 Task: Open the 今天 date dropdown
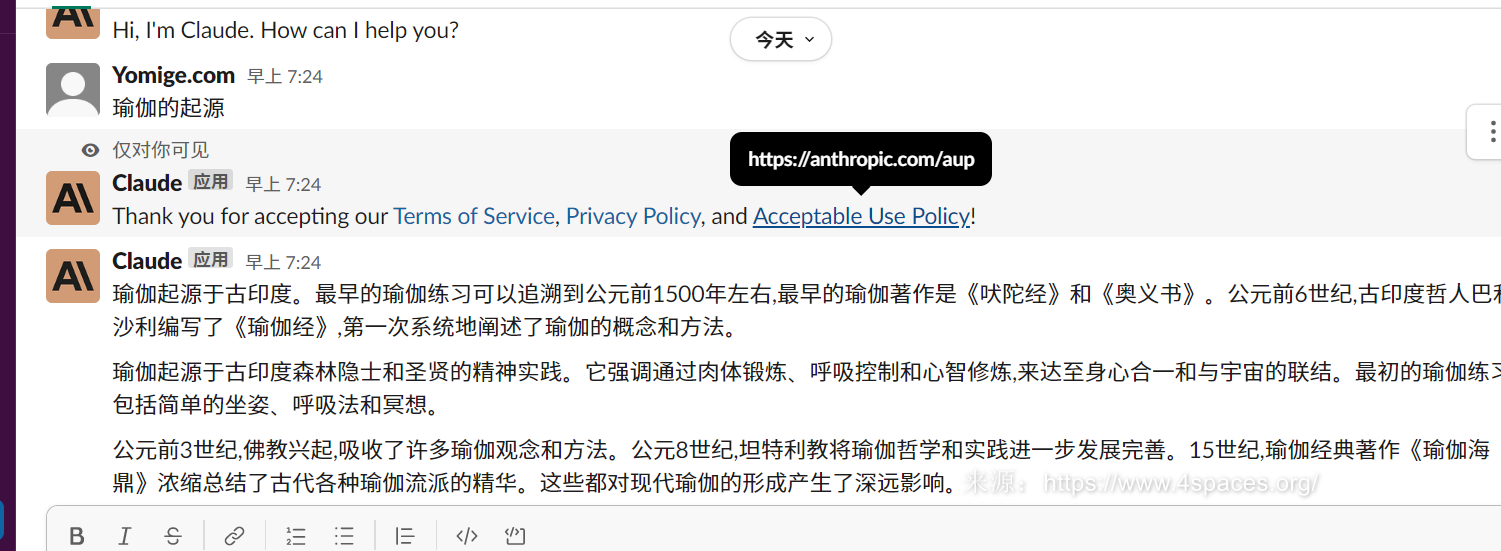pyautogui.click(x=780, y=40)
